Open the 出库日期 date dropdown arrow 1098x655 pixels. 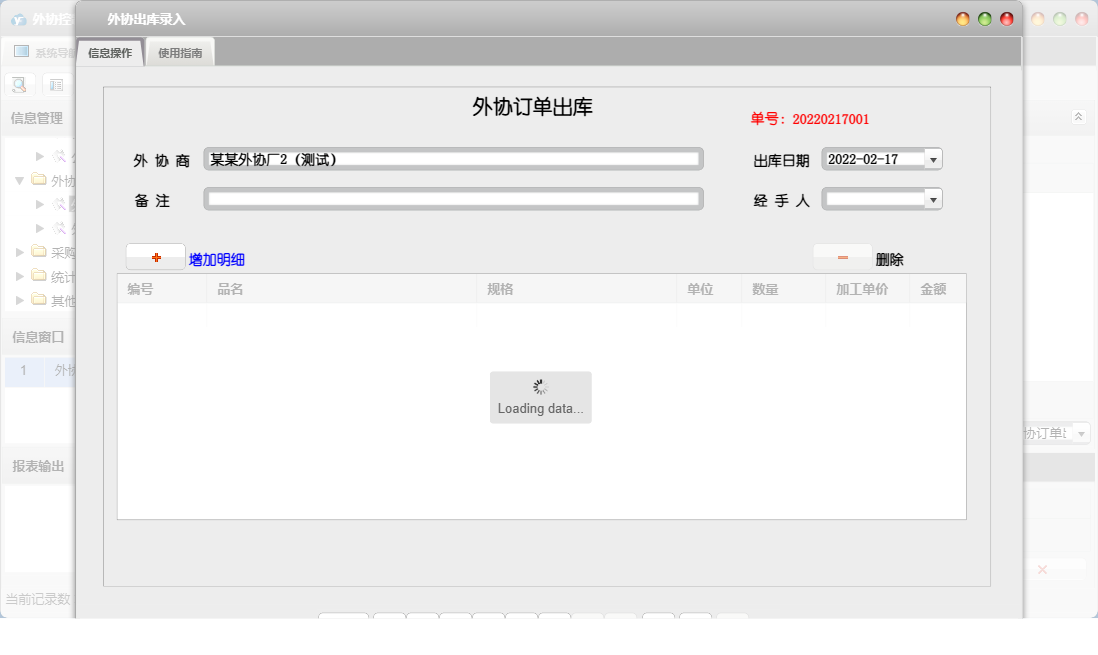pos(933,160)
